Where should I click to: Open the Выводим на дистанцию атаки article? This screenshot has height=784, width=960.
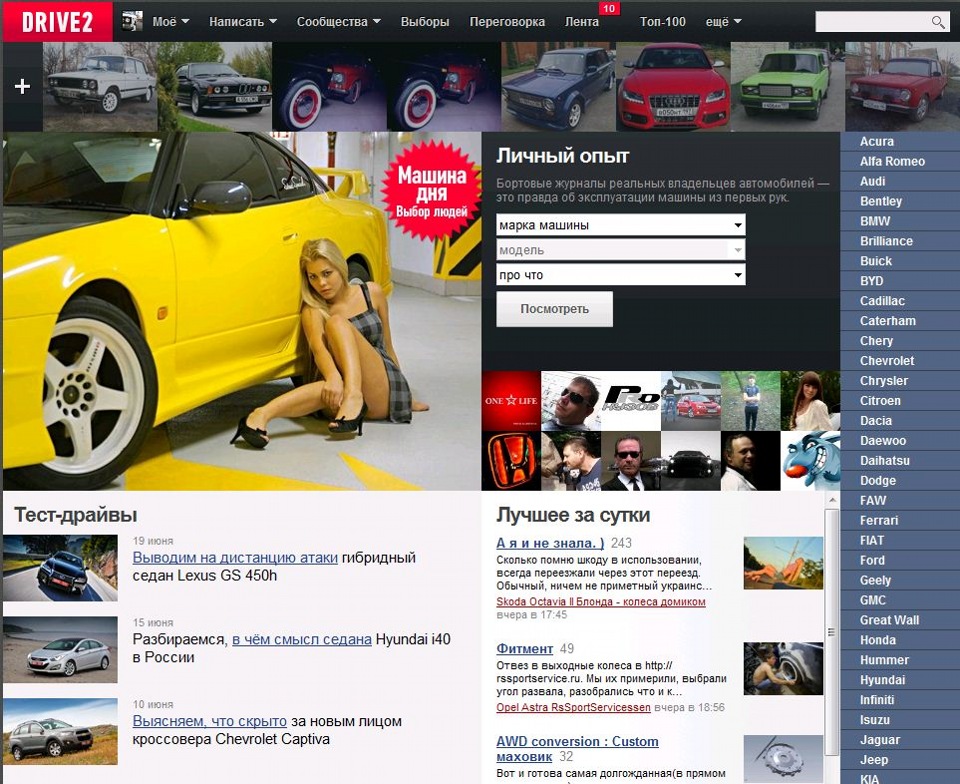(x=235, y=558)
